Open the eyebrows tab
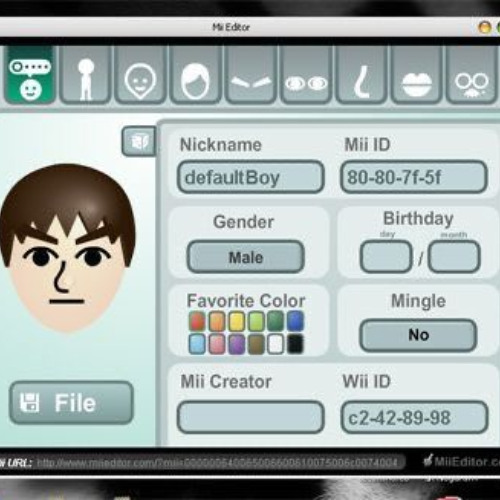The width and height of the screenshot is (500, 500). coord(251,75)
